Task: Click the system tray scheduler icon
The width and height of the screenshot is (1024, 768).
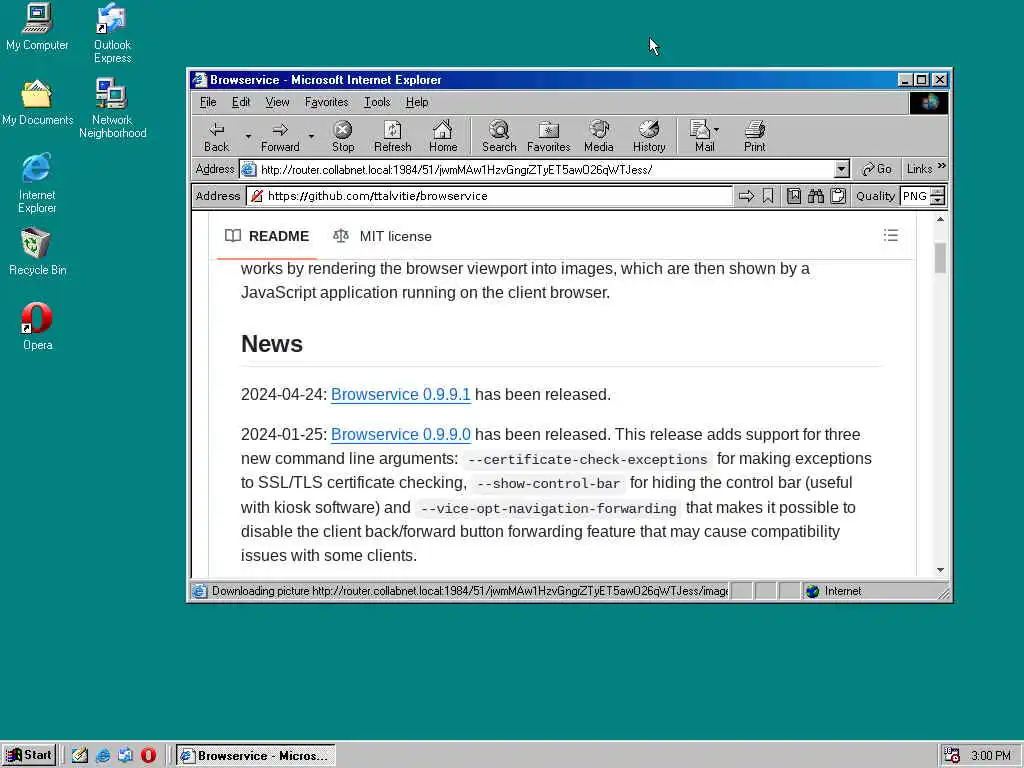Action: click(x=952, y=755)
